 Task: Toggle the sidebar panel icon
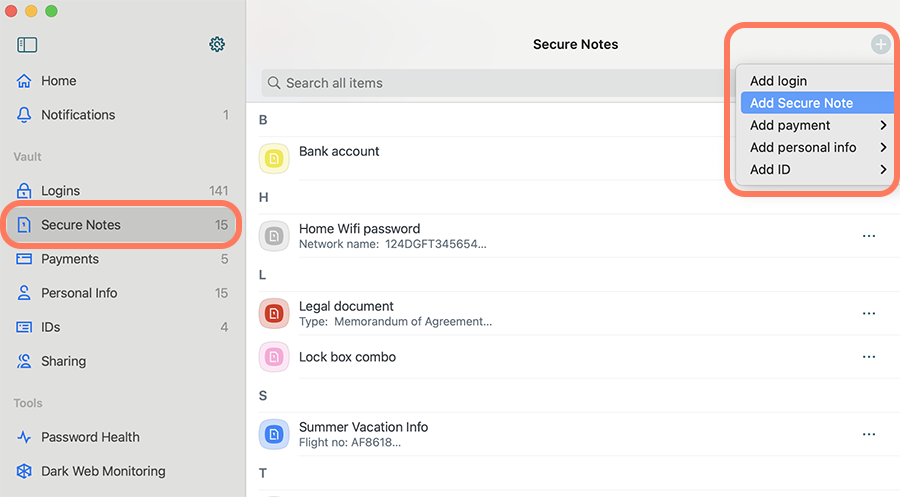pyautogui.click(x=27, y=45)
